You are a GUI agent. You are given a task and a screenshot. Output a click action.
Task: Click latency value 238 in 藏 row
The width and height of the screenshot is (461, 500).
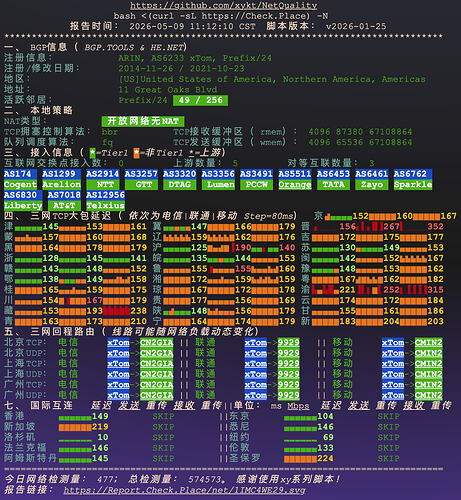138,311
